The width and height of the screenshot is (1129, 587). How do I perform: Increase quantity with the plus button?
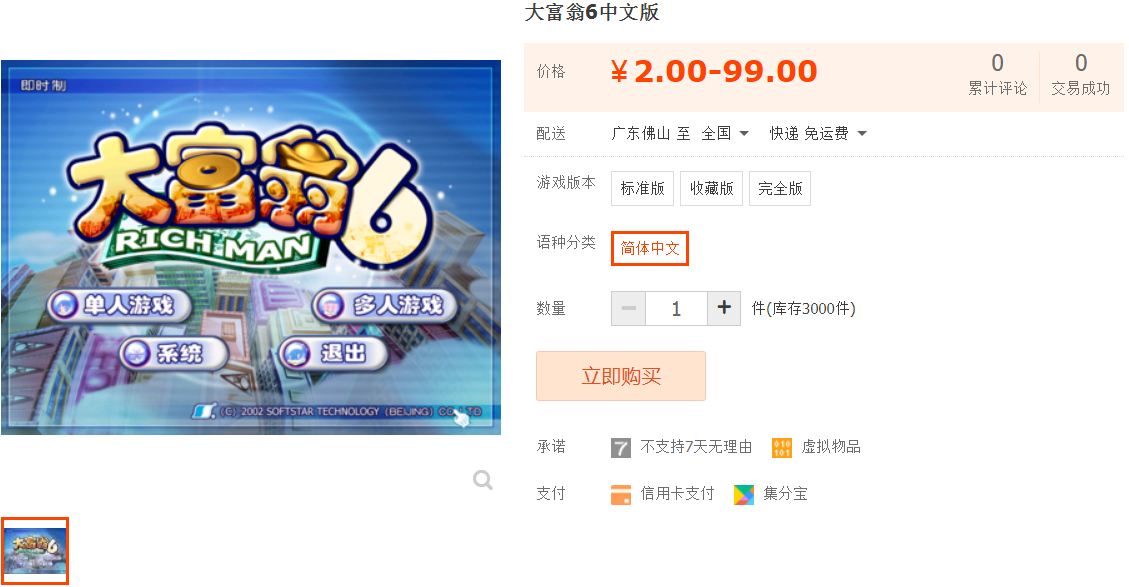click(x=724, y=308)
